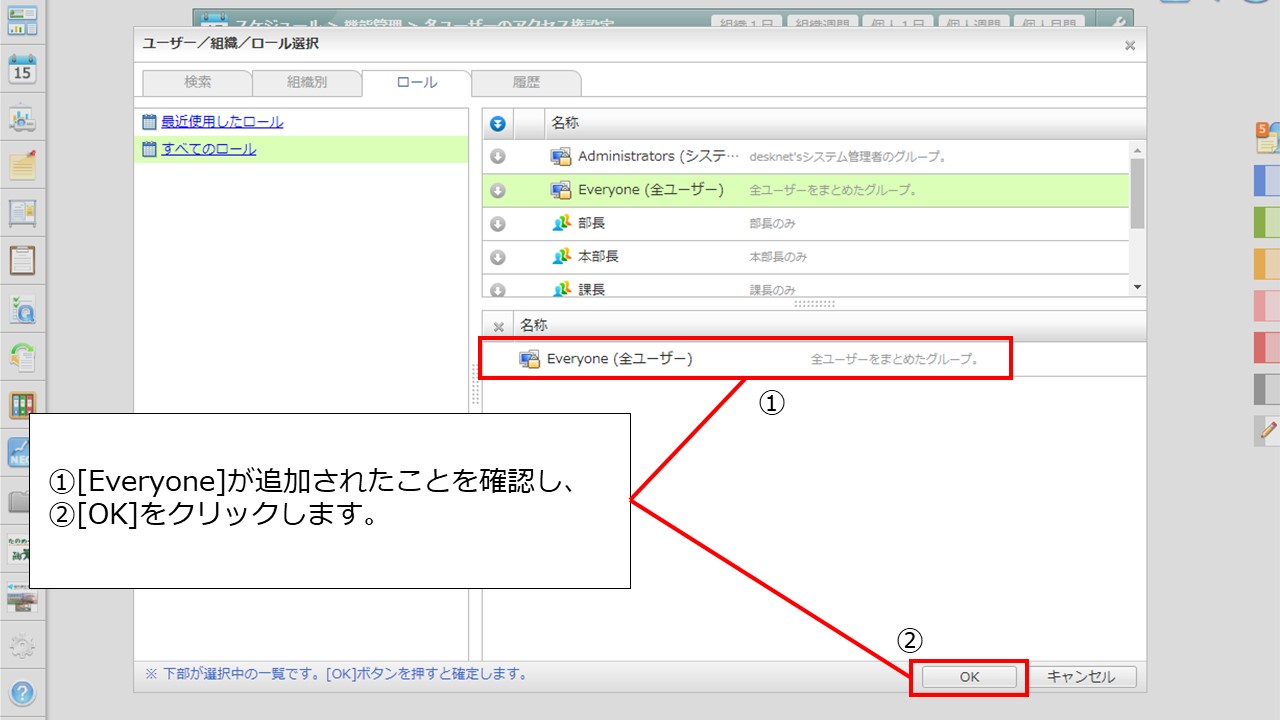Add 部長 role using its down arrow
Image resolution: width=1280 pixels, height=720 pixels.
pos(497,224)
